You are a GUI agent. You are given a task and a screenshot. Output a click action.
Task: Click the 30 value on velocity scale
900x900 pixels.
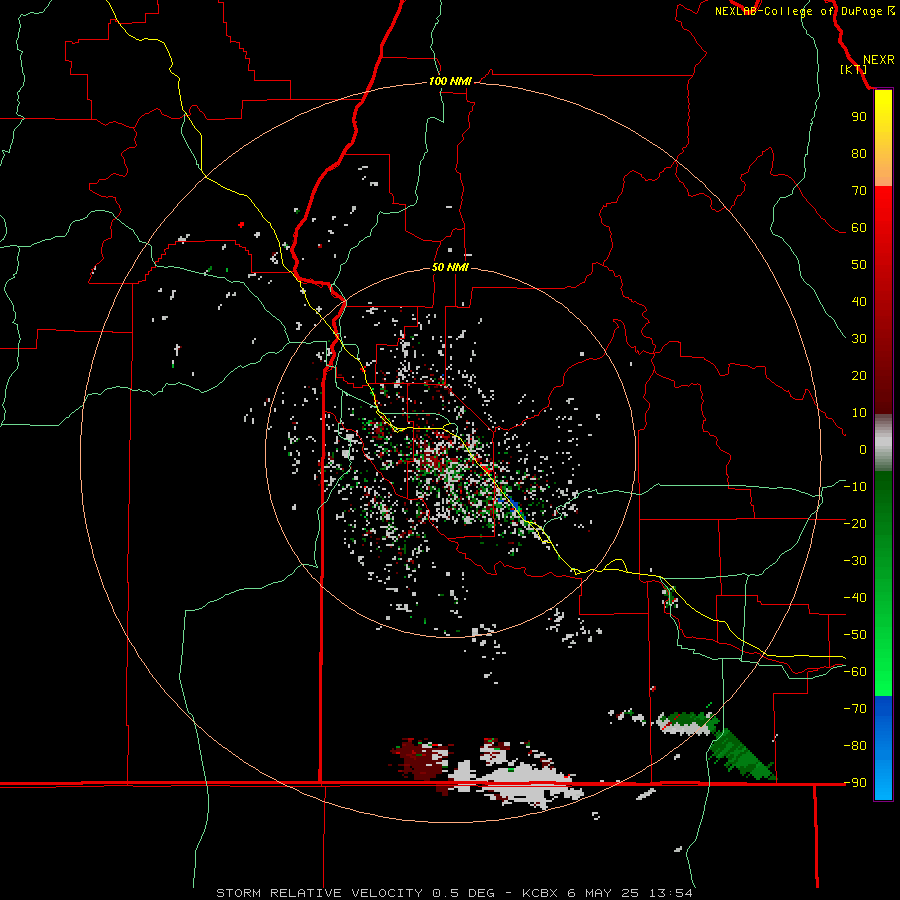[859, 339]
